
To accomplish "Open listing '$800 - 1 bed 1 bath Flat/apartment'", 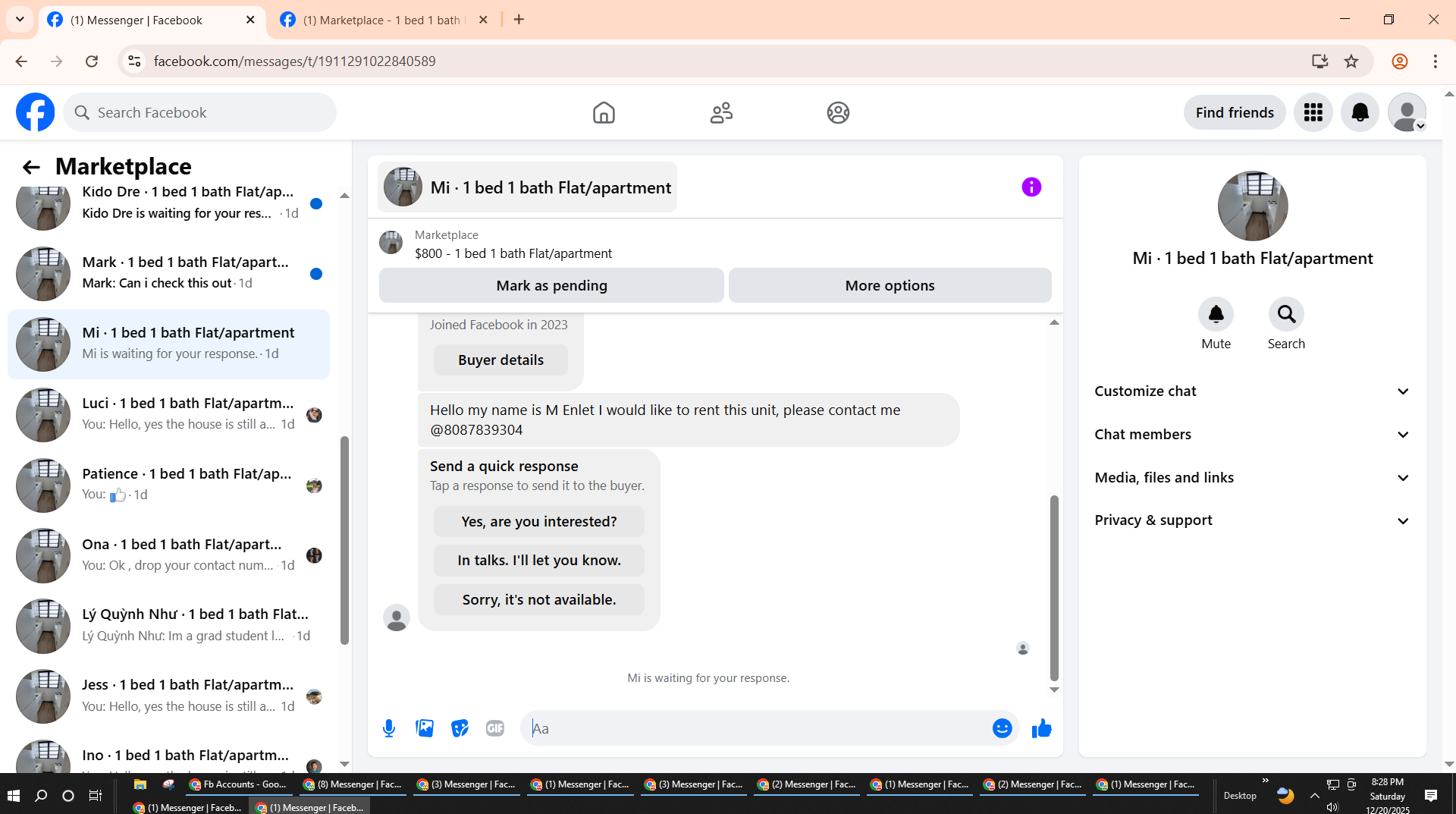I will [513, 253].
